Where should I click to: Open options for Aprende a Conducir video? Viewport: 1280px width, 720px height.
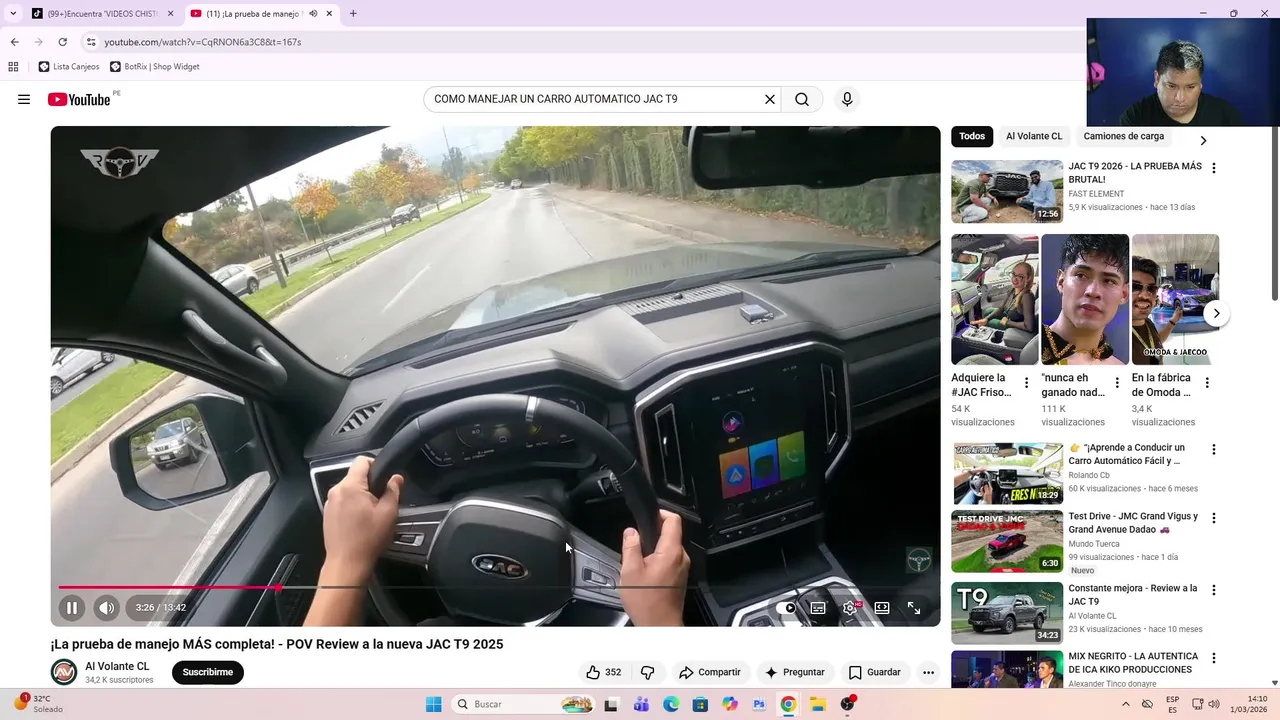point(1214,450)
